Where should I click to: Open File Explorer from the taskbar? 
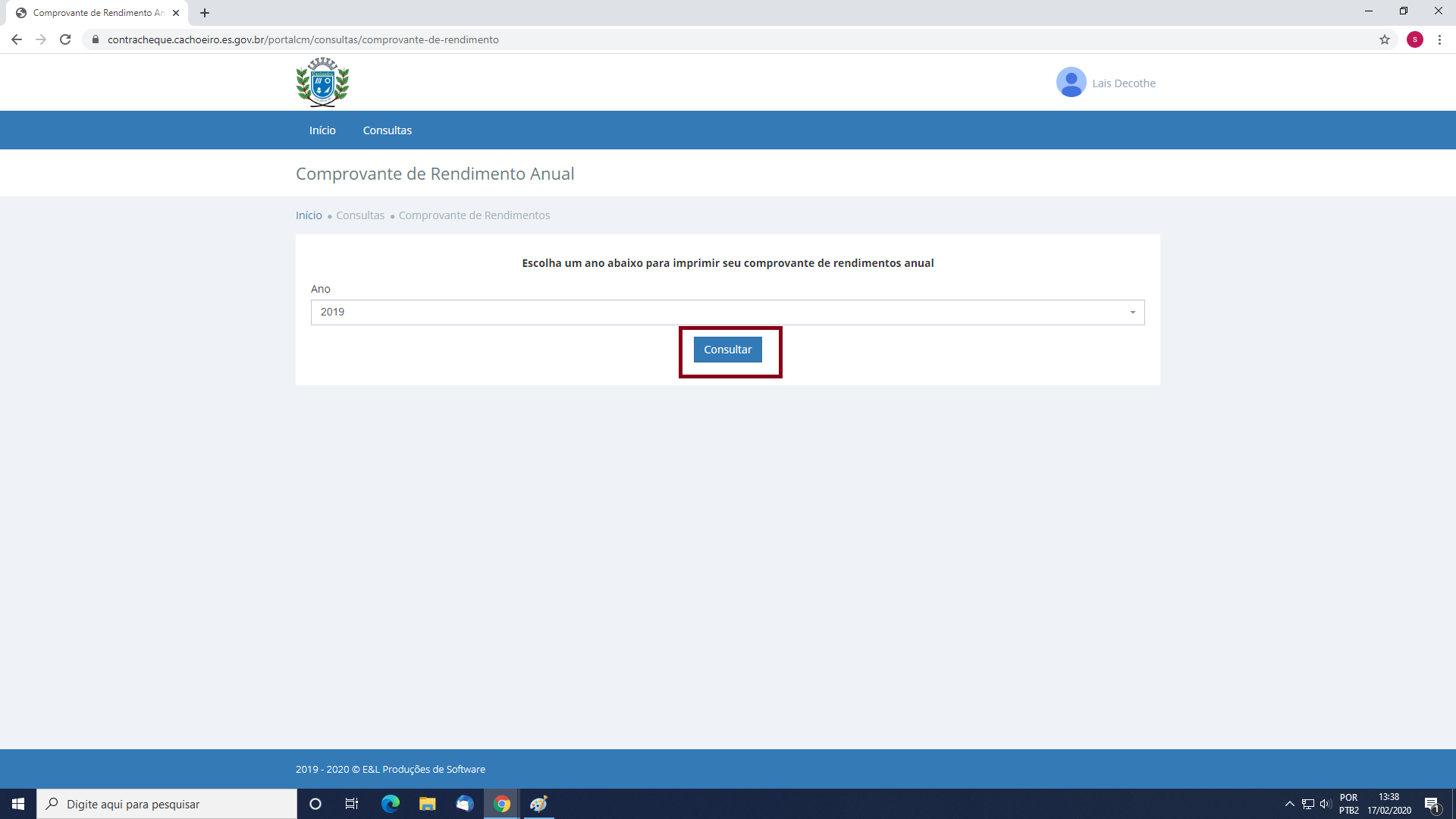point(427,804)
